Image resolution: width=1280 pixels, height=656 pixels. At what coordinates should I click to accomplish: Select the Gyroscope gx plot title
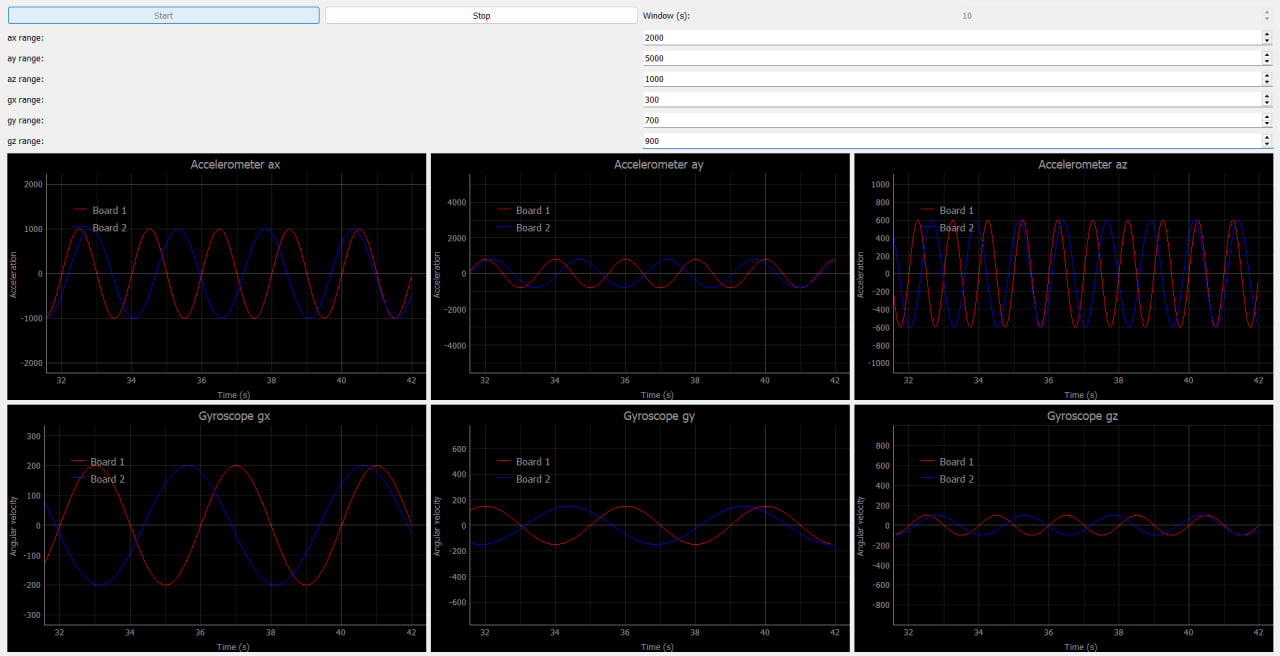pos(235,415)
